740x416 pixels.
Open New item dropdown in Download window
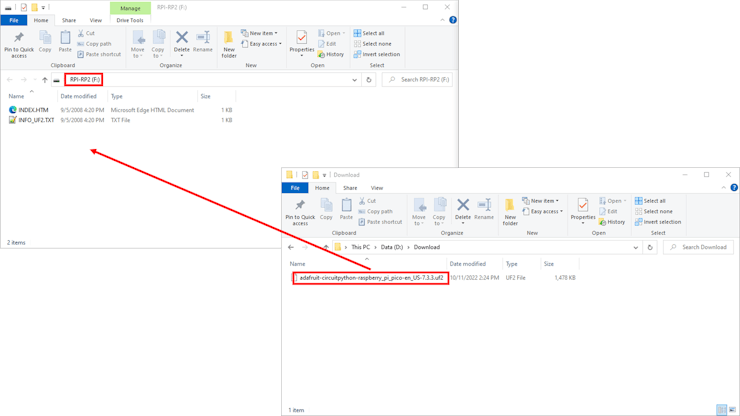click(540, 201)
